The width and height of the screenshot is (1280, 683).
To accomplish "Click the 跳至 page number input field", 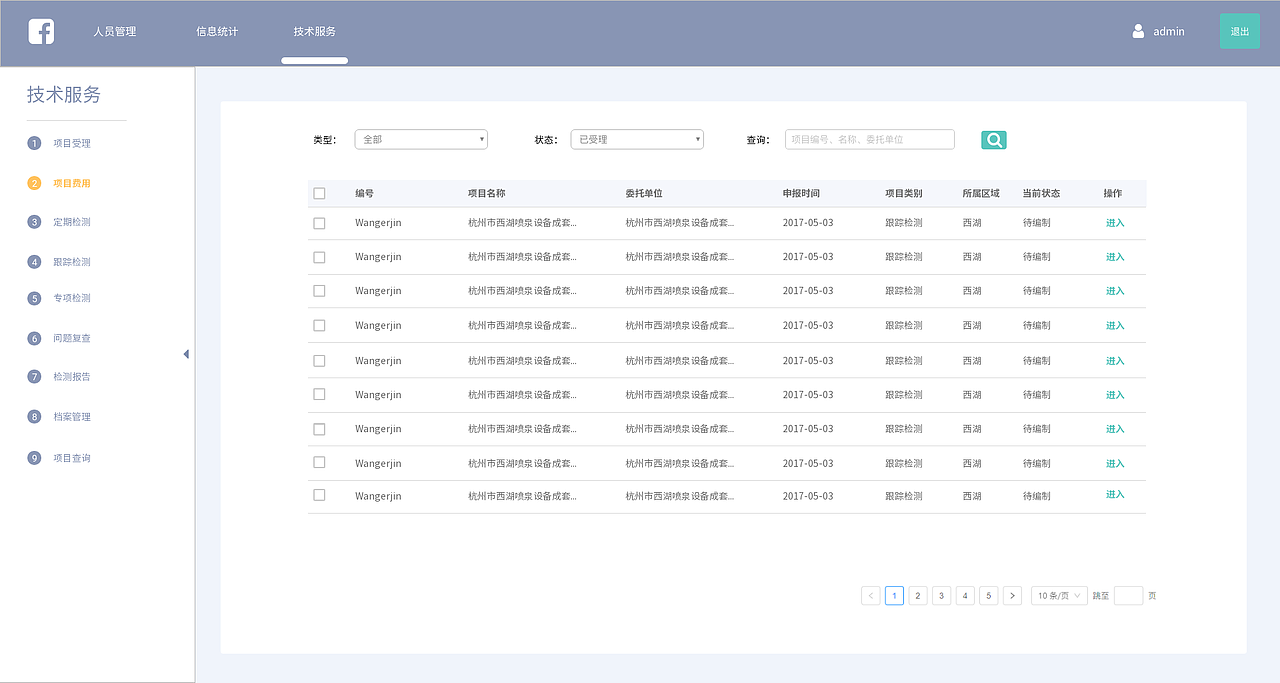I will (x=1128, y=595).
